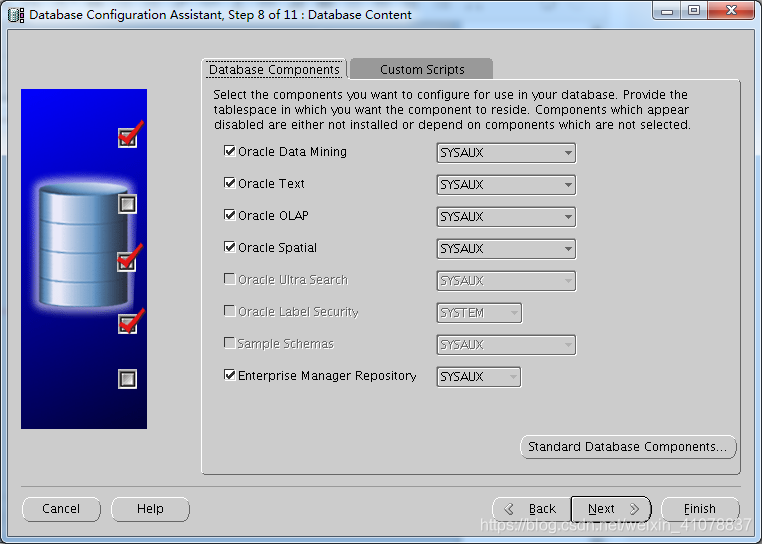
Task: Click the Sample Schemas checkbox
Action: pyautogui.click(x=229, y=343)
